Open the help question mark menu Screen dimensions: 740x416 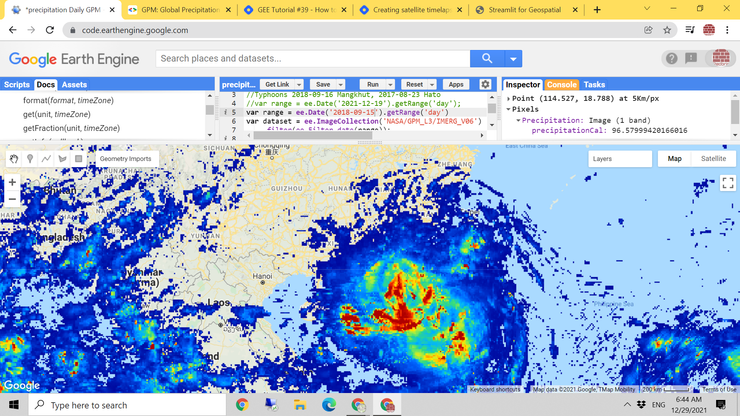pos(671,59)
